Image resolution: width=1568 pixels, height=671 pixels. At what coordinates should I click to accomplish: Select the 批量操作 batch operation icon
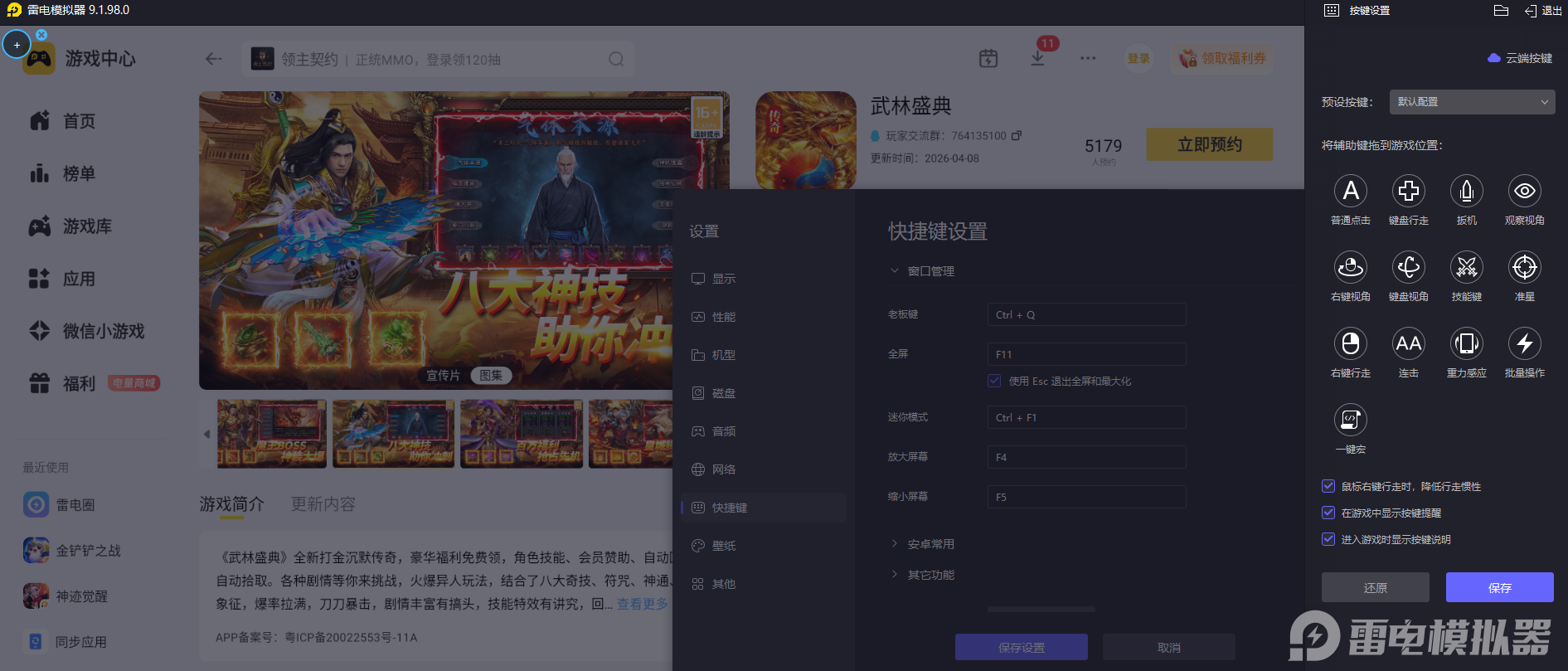[x=1524, y=343]
